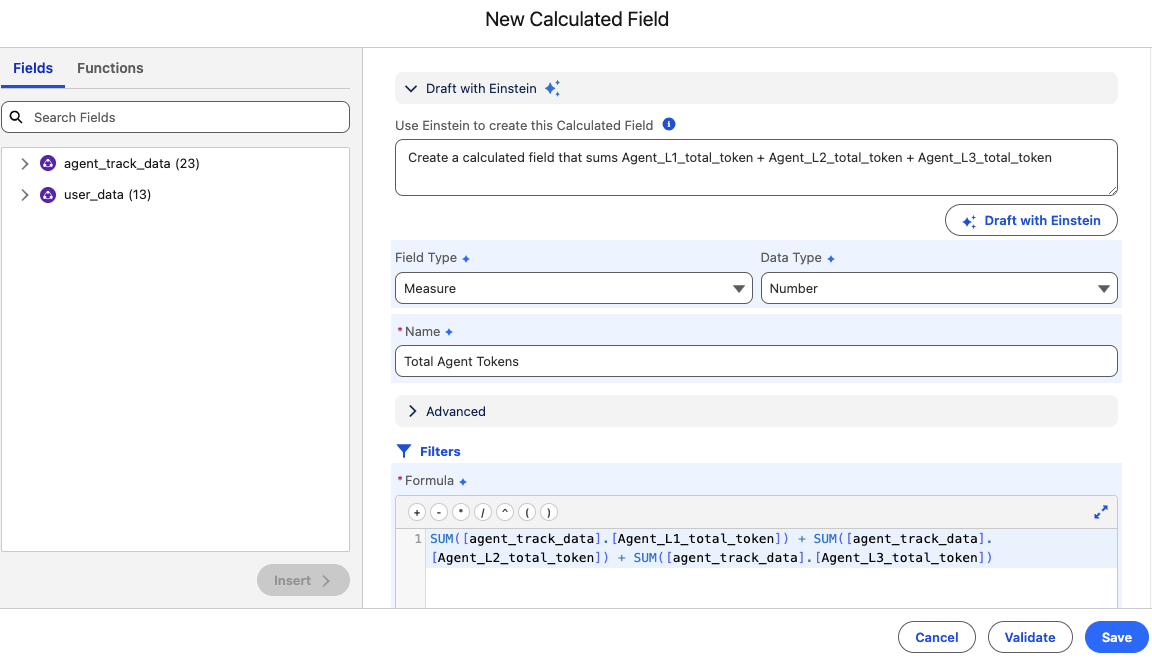This screenshot has height=661, width=1152.
Task: Insert the division slash operator
Action: pos(483,512)
